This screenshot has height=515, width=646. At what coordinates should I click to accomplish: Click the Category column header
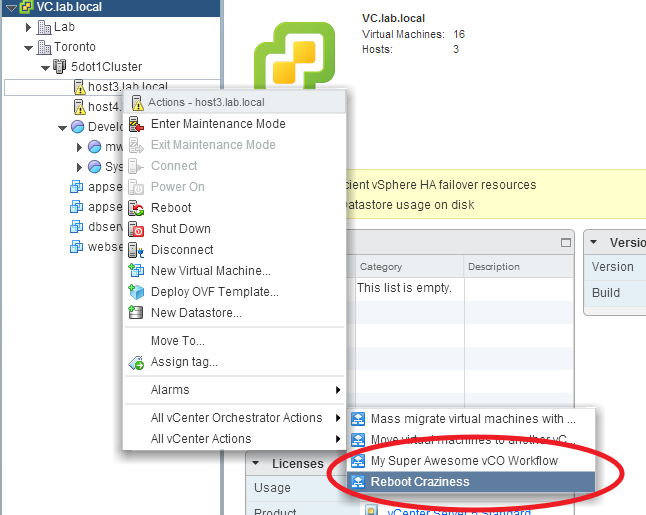[410, 267]
